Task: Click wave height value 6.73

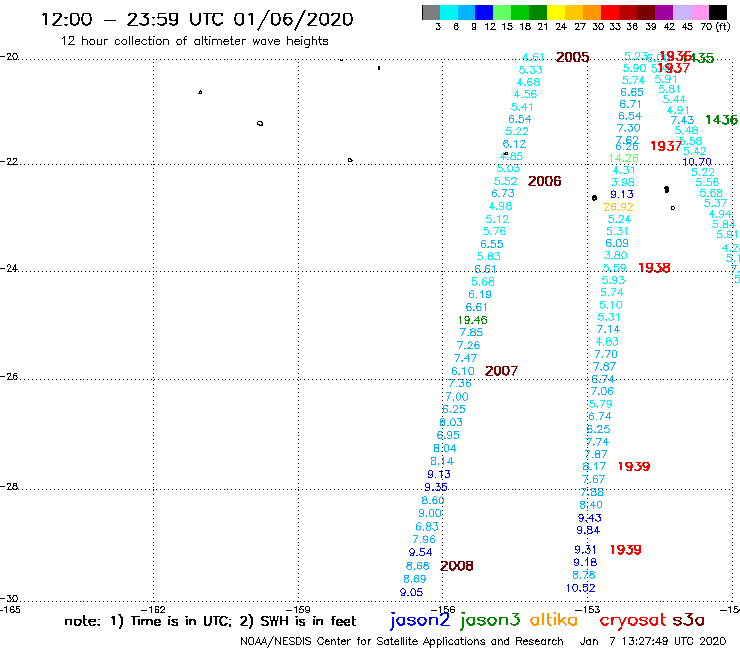Action: tap(503, 194)
